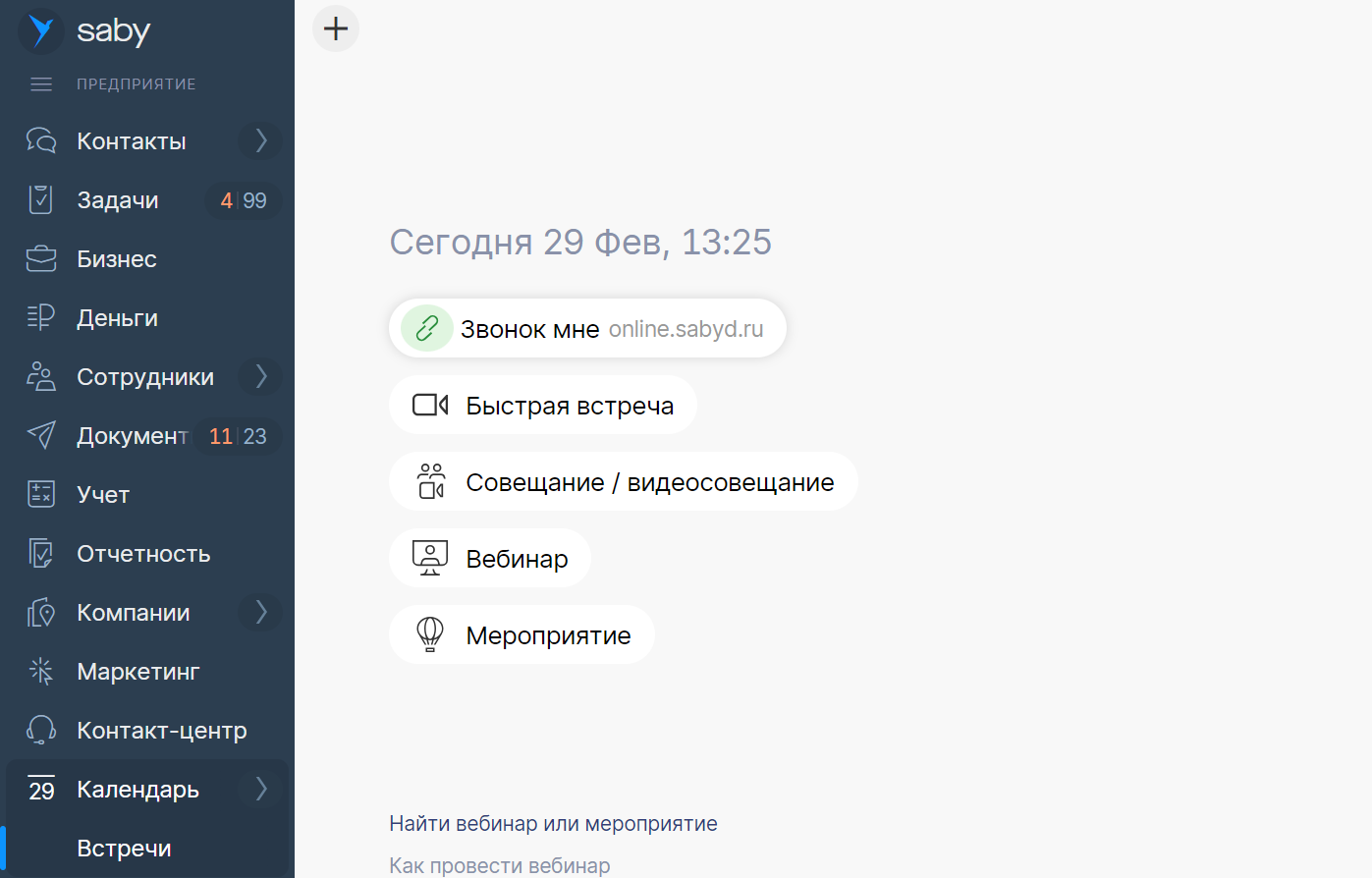Select the Бизнес section
The width and height of the screenshot is (1372, 878).
[116, 258]
